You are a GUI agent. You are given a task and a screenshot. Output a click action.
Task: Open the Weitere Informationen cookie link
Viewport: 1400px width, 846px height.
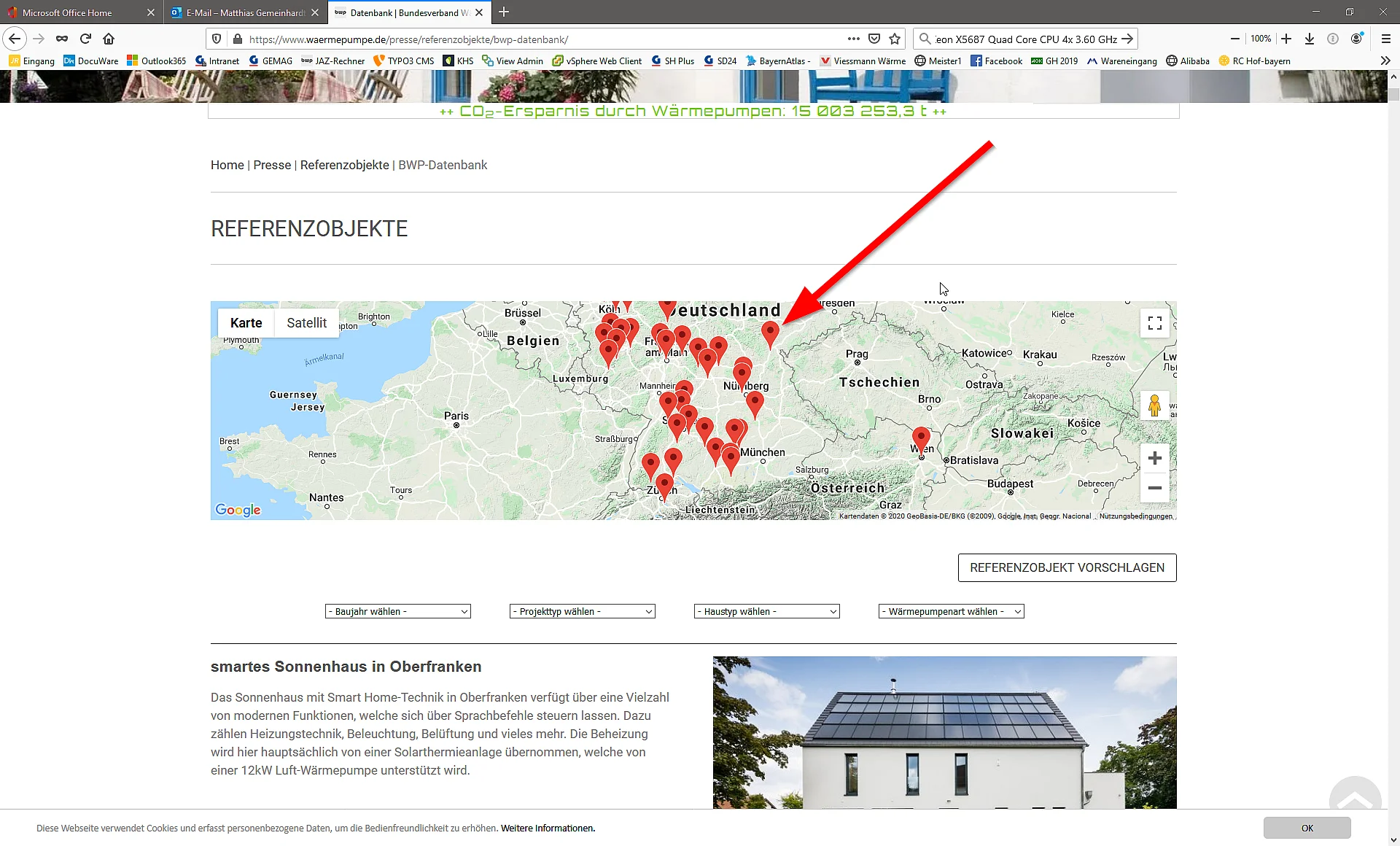click(548, 828)
